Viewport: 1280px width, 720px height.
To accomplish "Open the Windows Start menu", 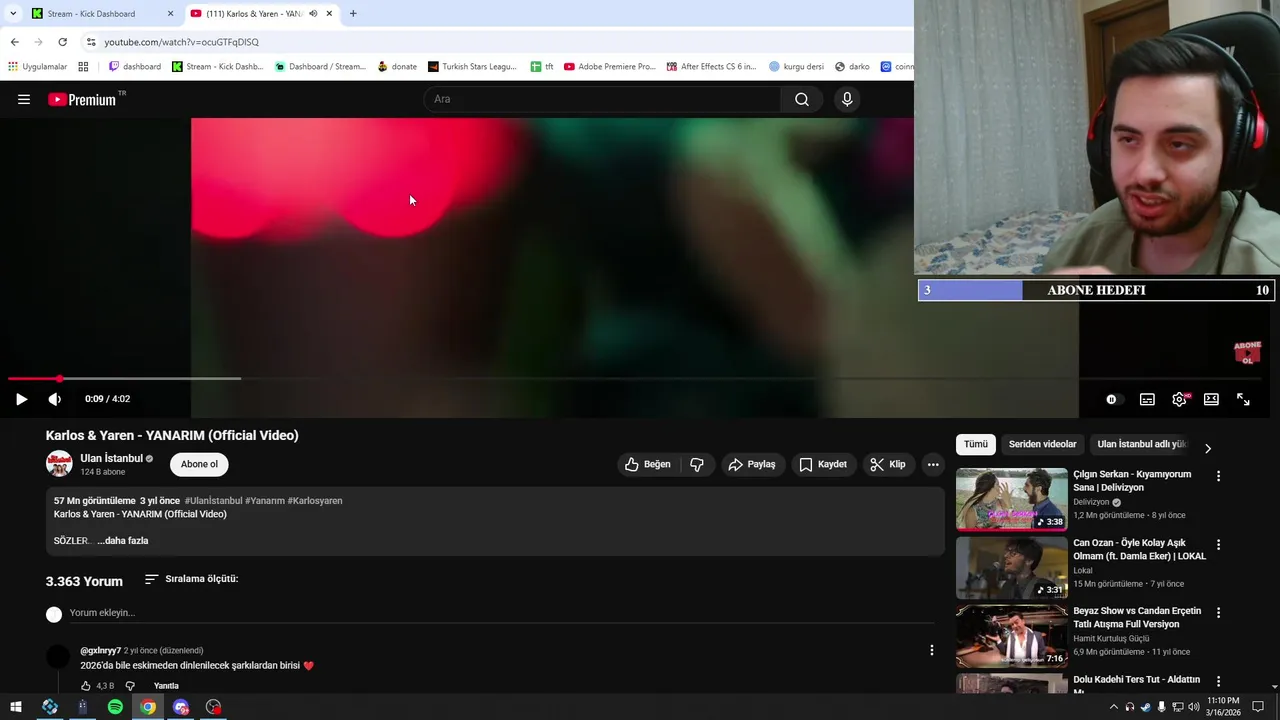I will (x=16, y=707).
